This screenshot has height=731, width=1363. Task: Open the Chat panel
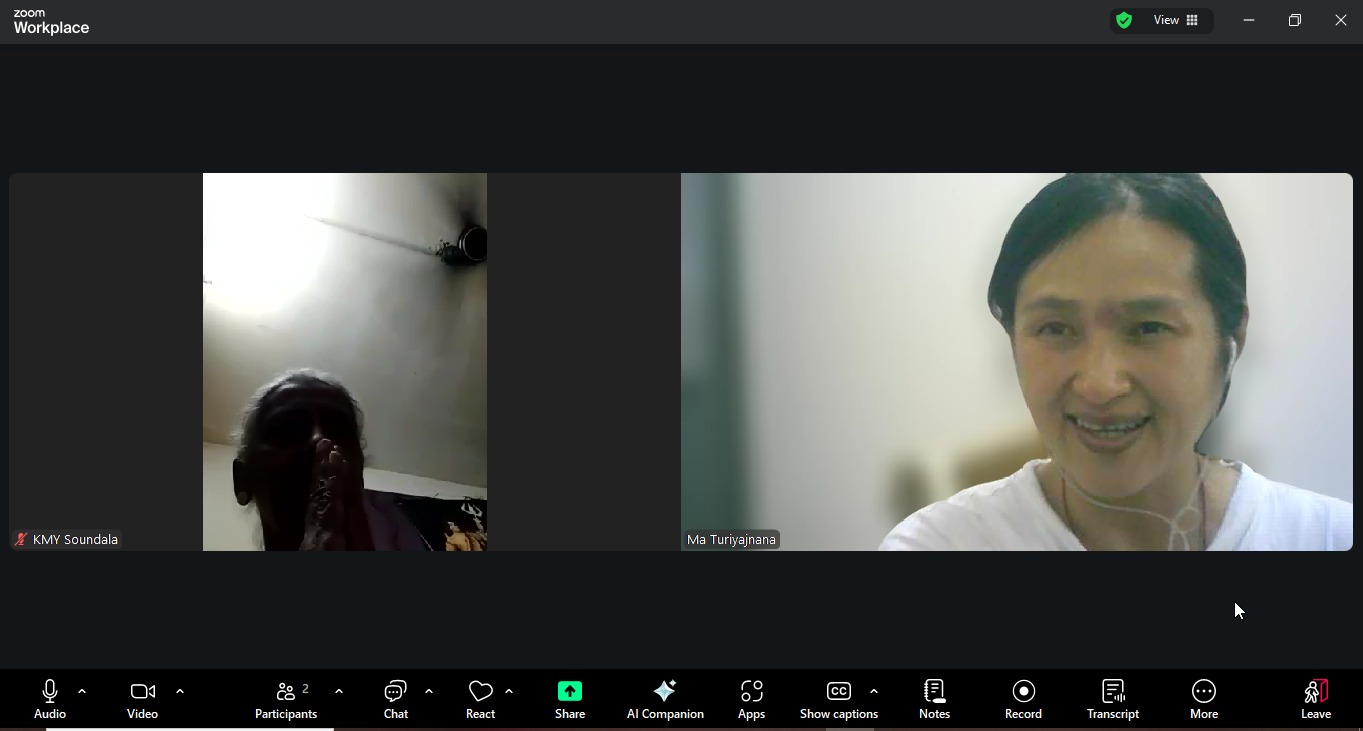click(396, 699)
